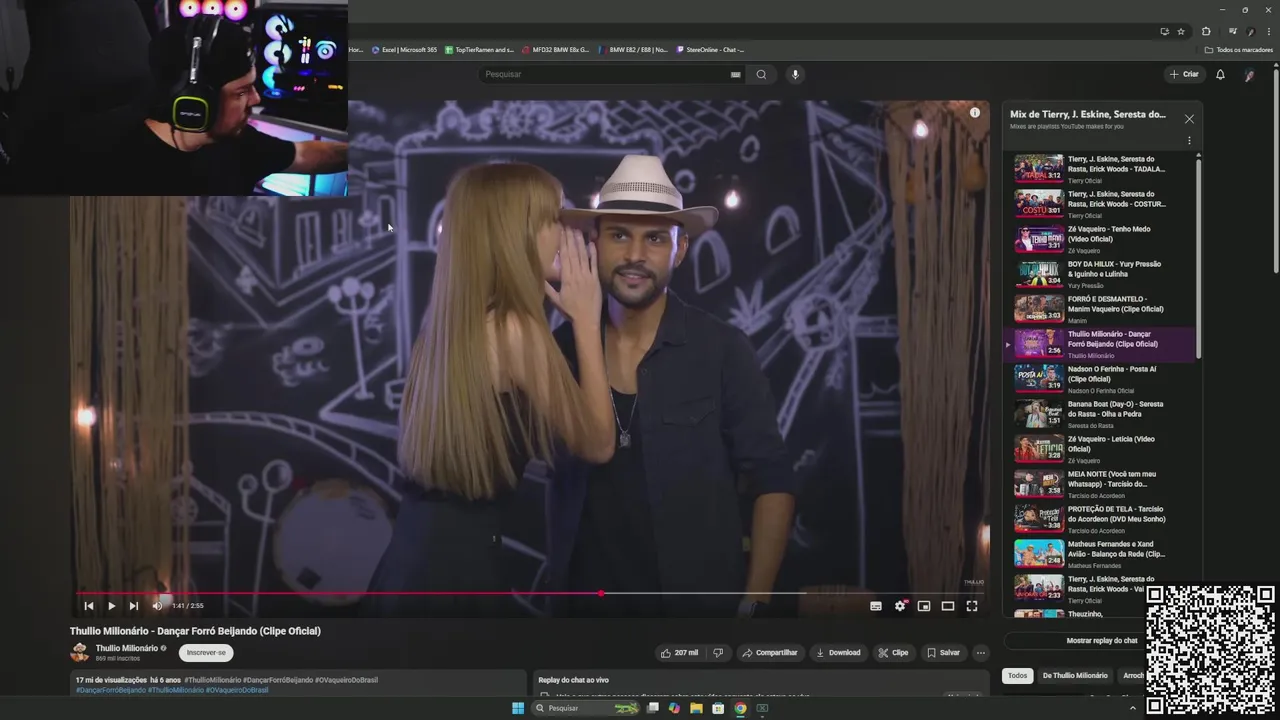Open StereOnline - Chat bookmark

(710, 50)
